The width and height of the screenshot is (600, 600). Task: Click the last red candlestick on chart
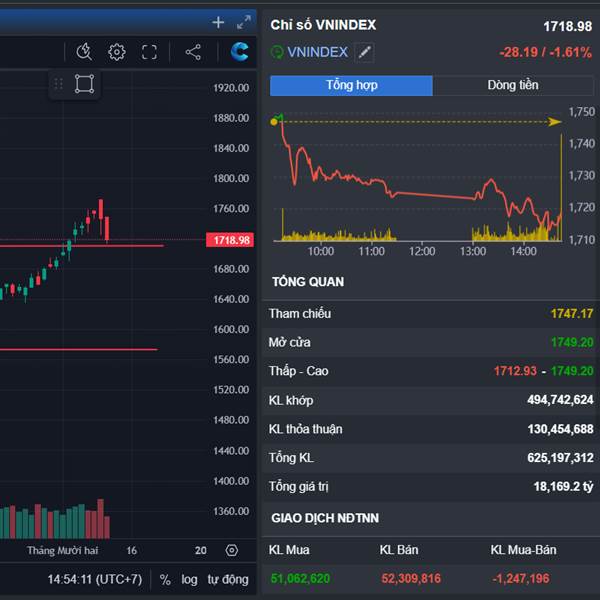(x=107, y=229)
